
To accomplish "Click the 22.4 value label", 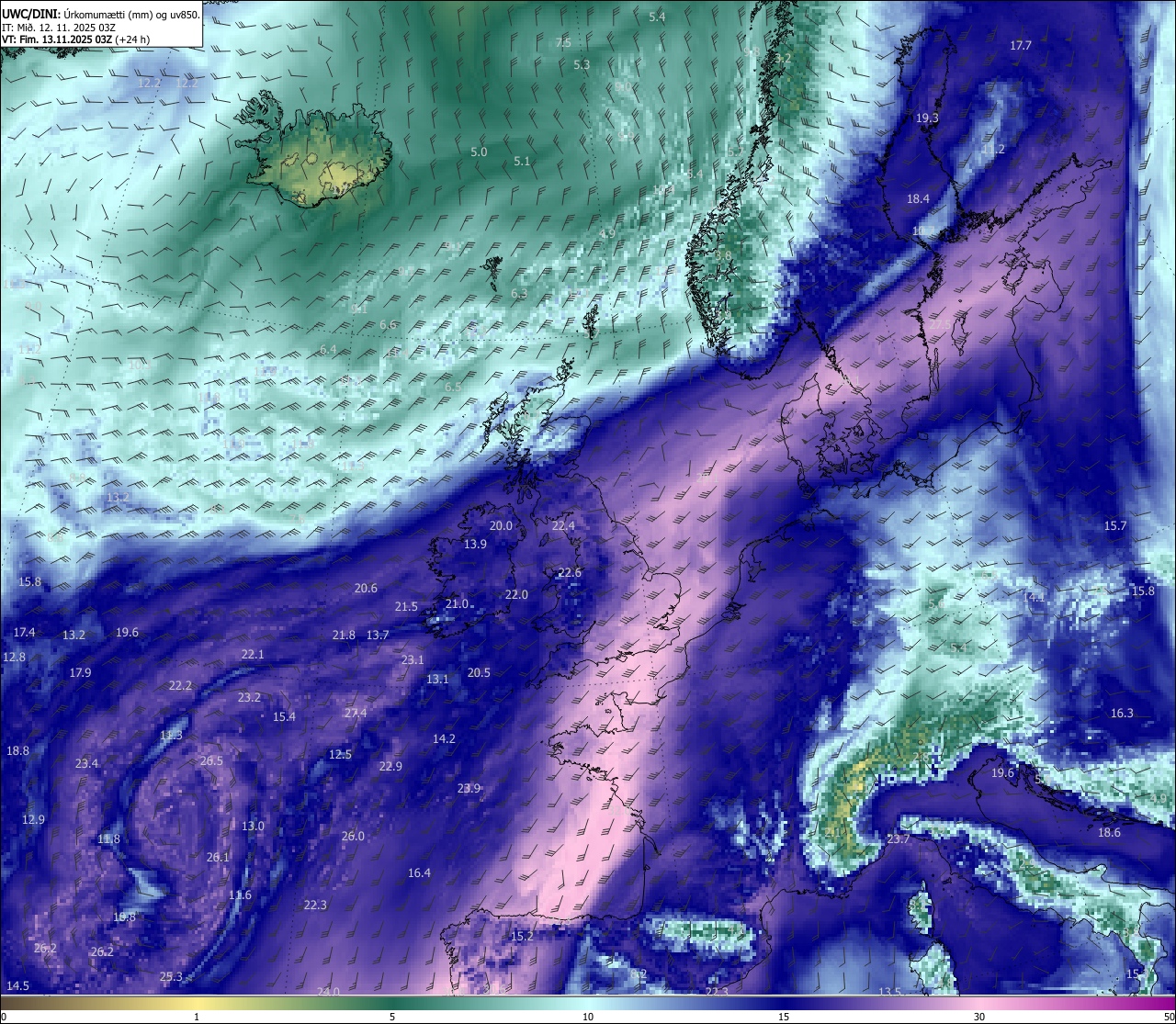I will (563, 525).
